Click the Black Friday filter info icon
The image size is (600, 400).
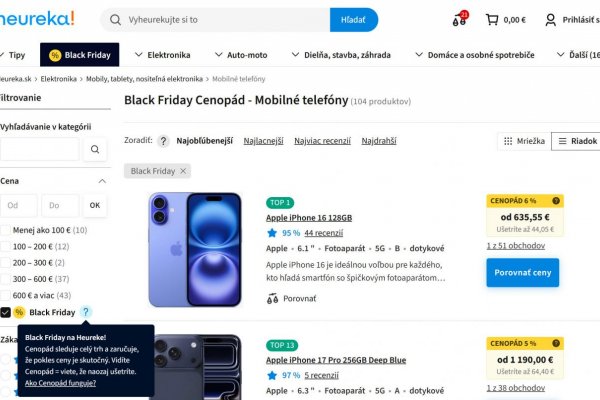86,312
